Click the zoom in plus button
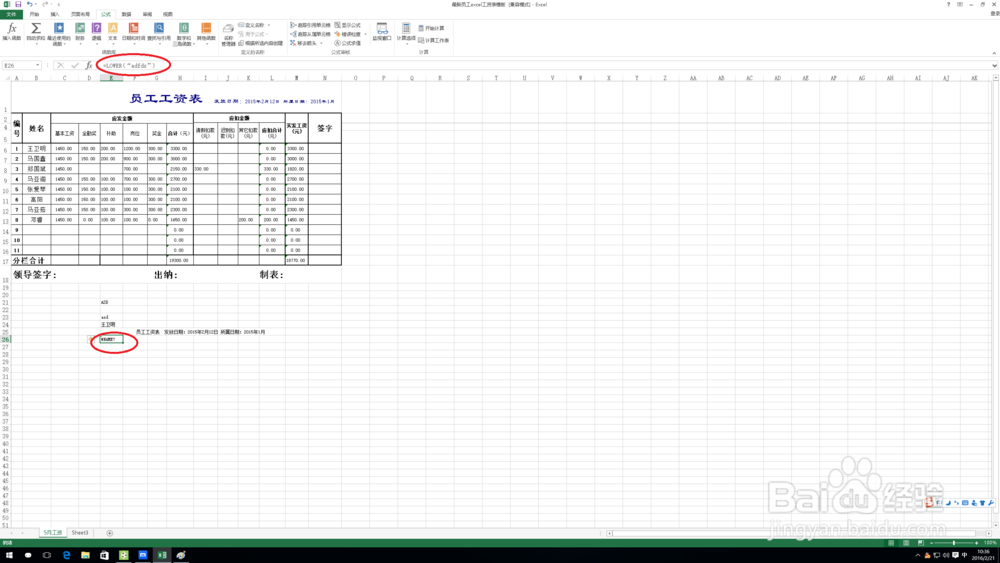This screenshot has width=1000, height=563. click(976, 543)
